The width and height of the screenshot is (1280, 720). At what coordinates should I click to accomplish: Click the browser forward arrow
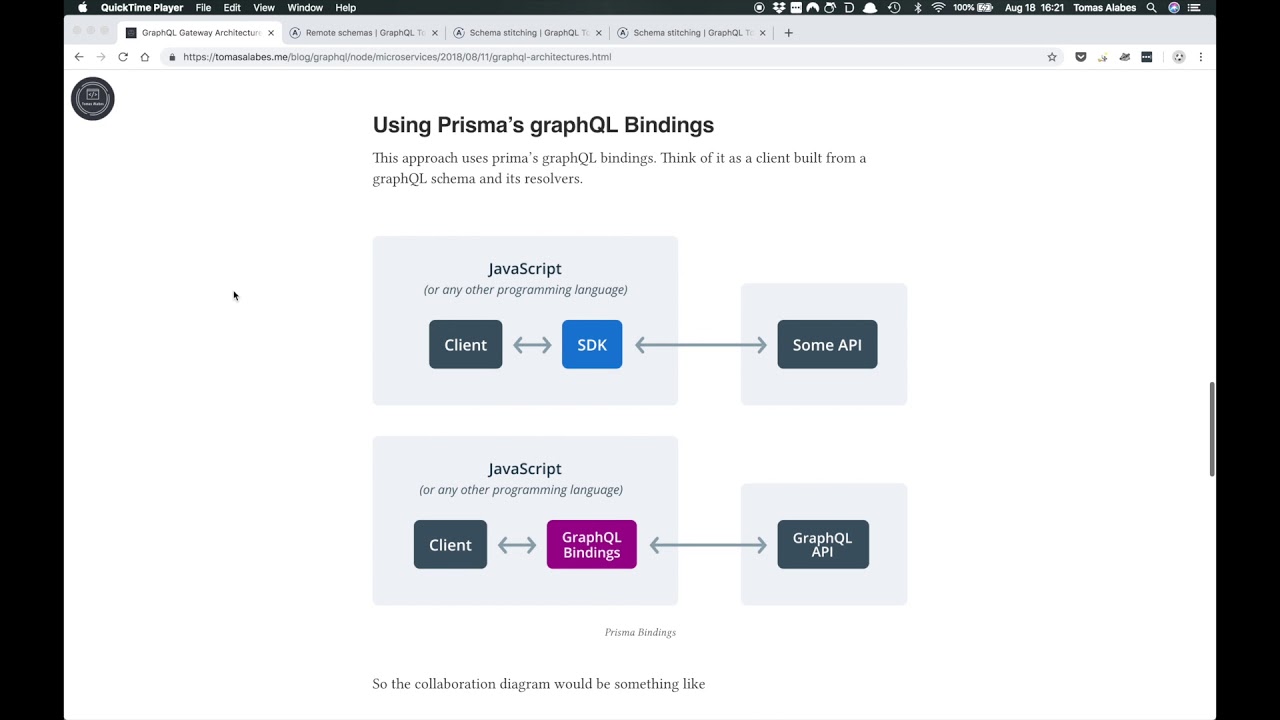point(101,57)
